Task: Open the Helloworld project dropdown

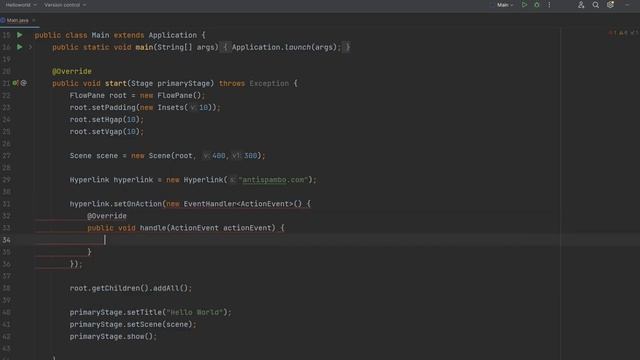Action: (21, 5)
